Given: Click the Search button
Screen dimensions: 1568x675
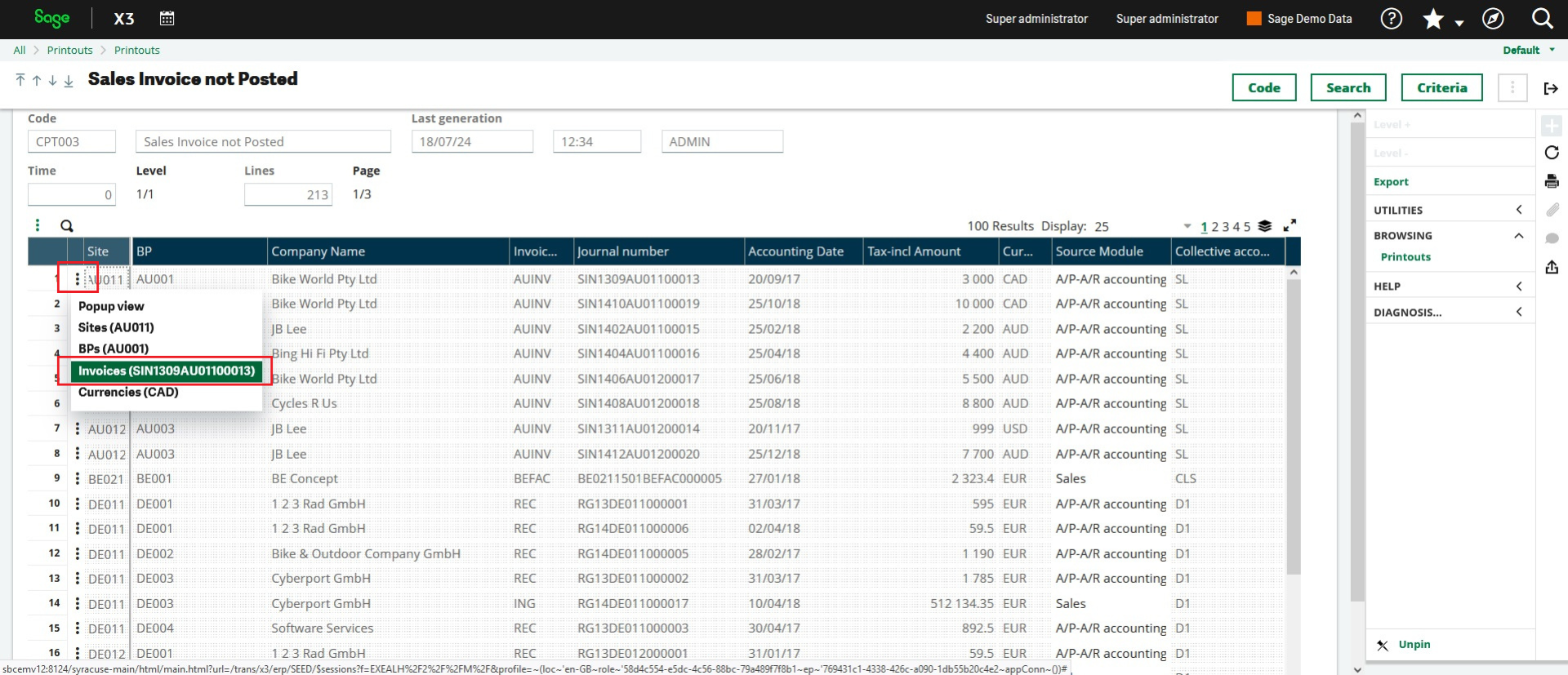Looking at the screenshot, I should coord(1348,87).
